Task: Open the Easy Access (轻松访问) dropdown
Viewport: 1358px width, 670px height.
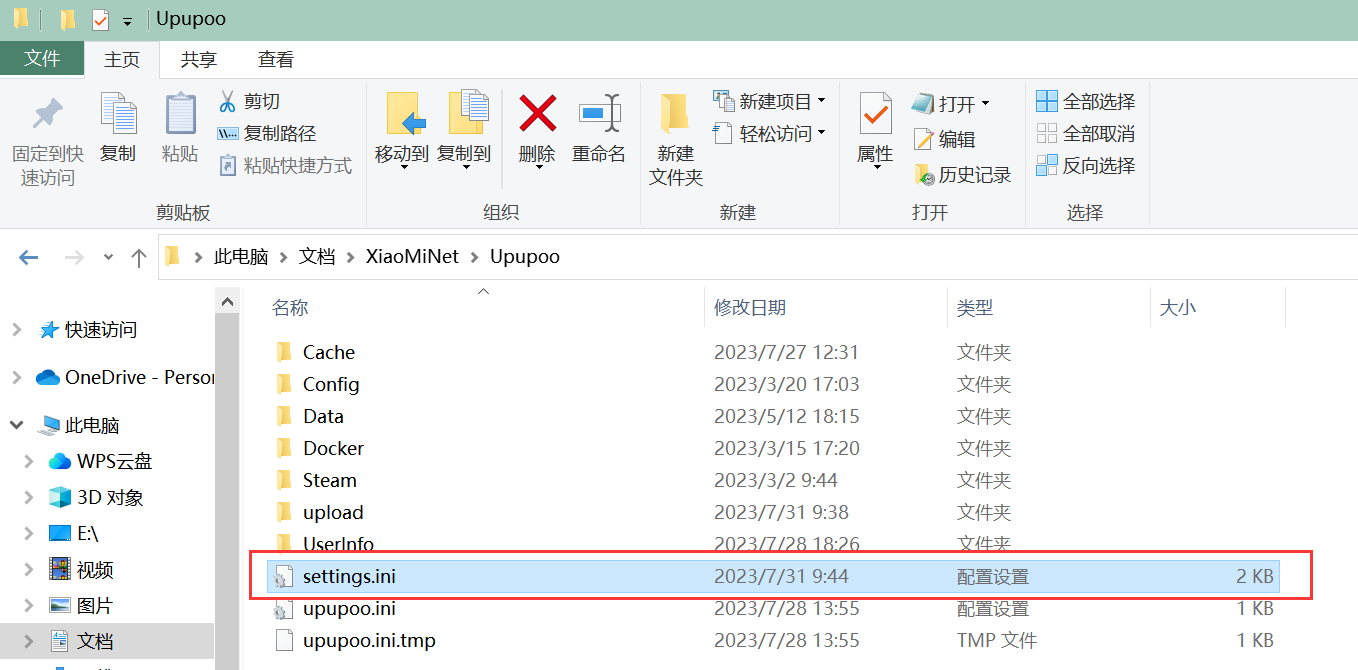Action: click(x=769, y=133)
